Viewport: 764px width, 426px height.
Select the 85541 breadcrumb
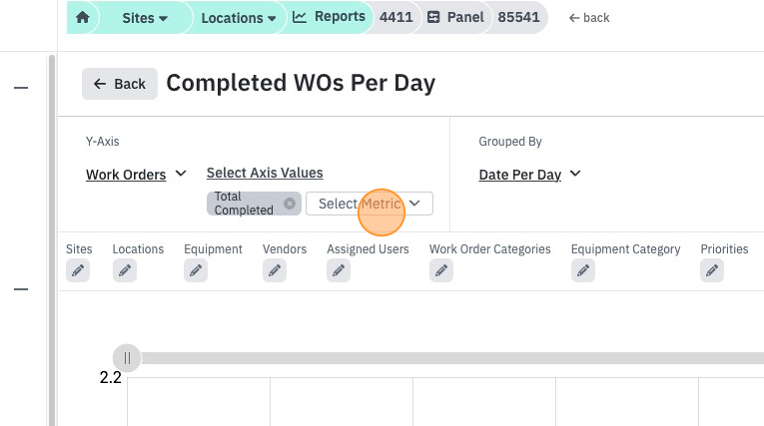[518, 17]
